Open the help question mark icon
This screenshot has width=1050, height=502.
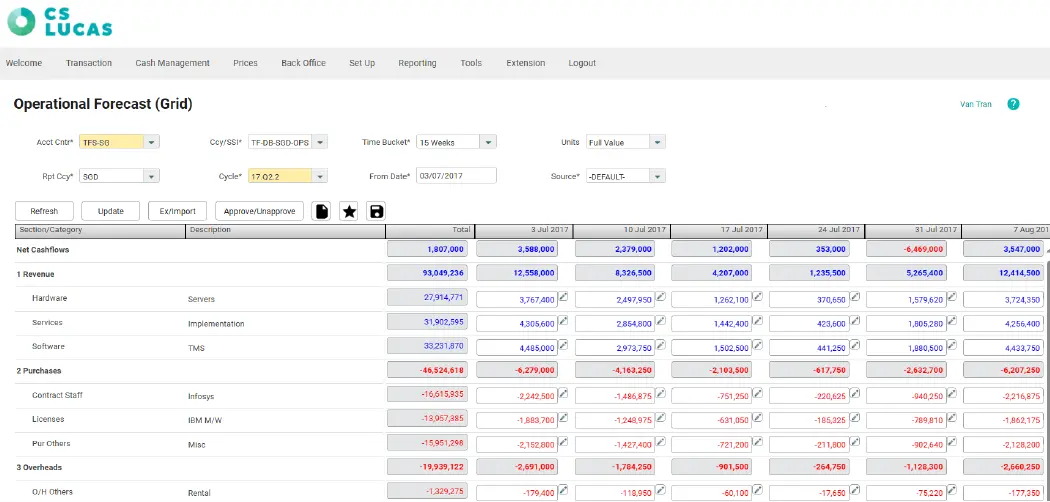tap(1013, 104)
